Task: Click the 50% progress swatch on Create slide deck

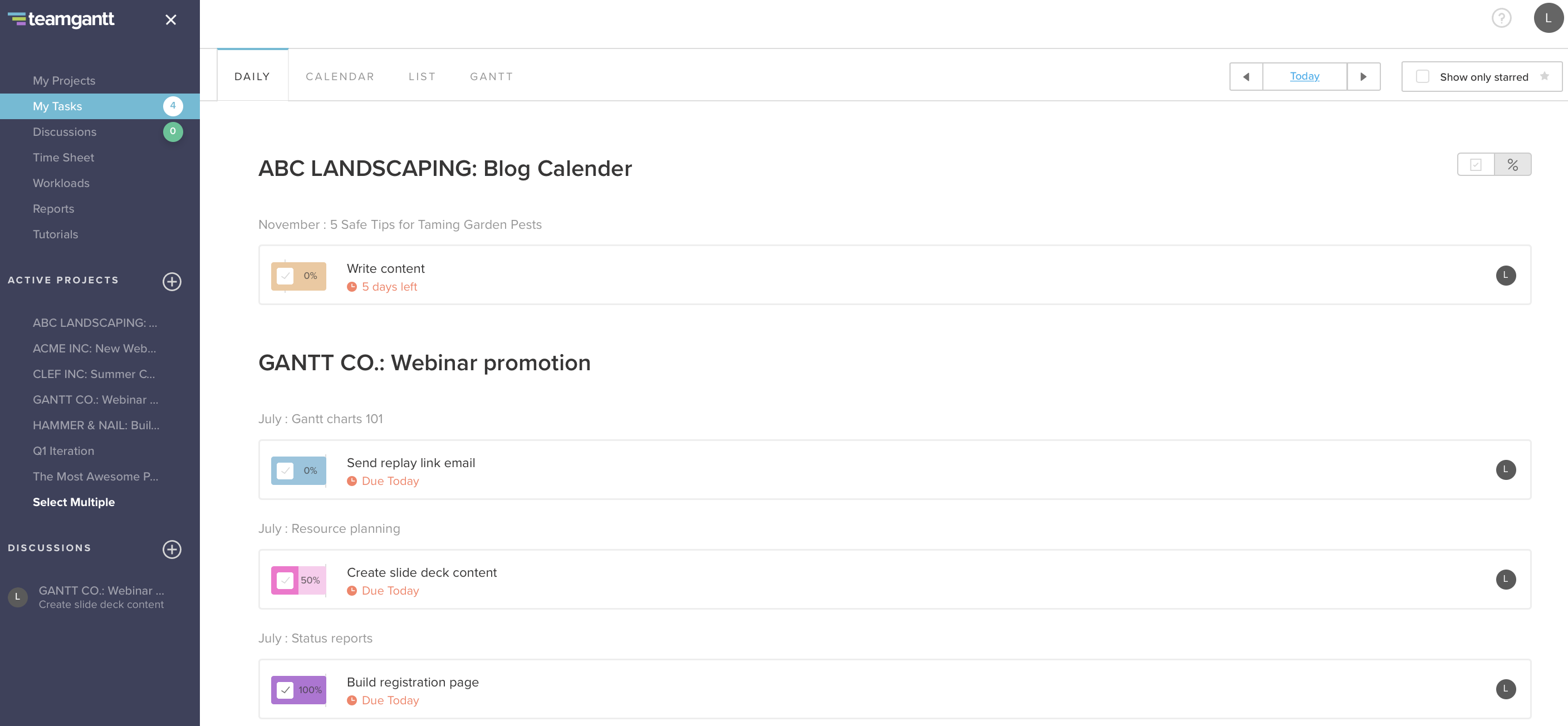Action: [311, 580]
